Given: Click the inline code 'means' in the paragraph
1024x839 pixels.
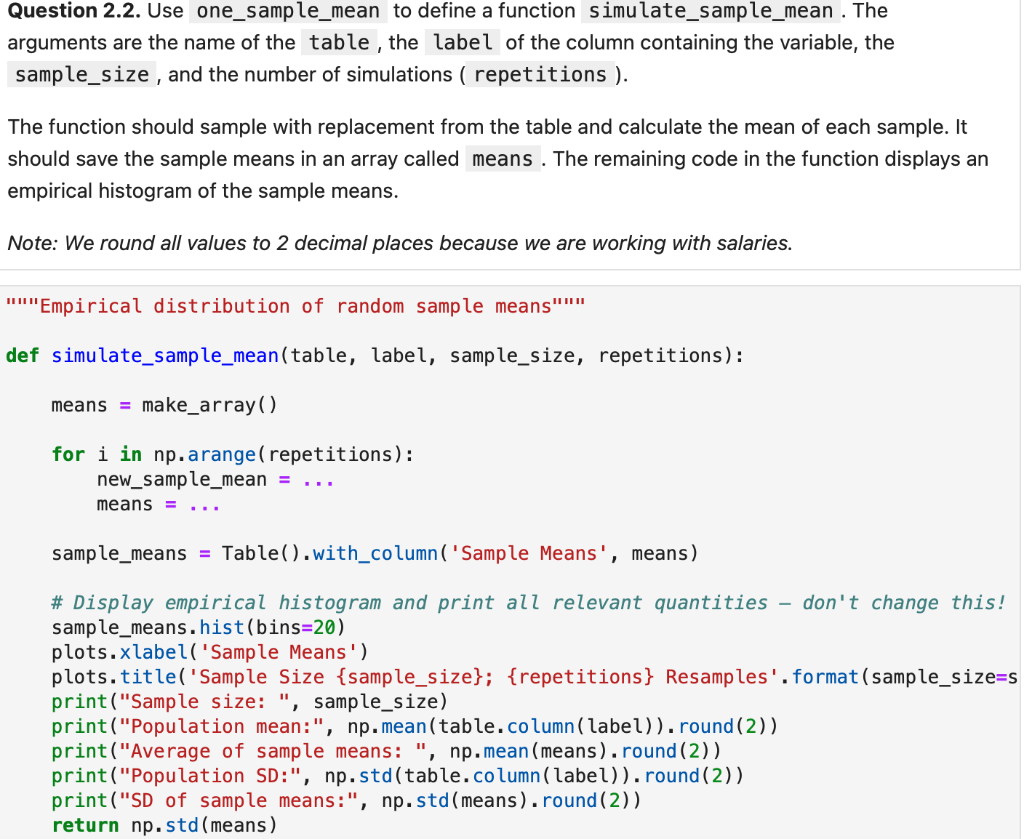Looking at the screenshot, I should [502, 159].
